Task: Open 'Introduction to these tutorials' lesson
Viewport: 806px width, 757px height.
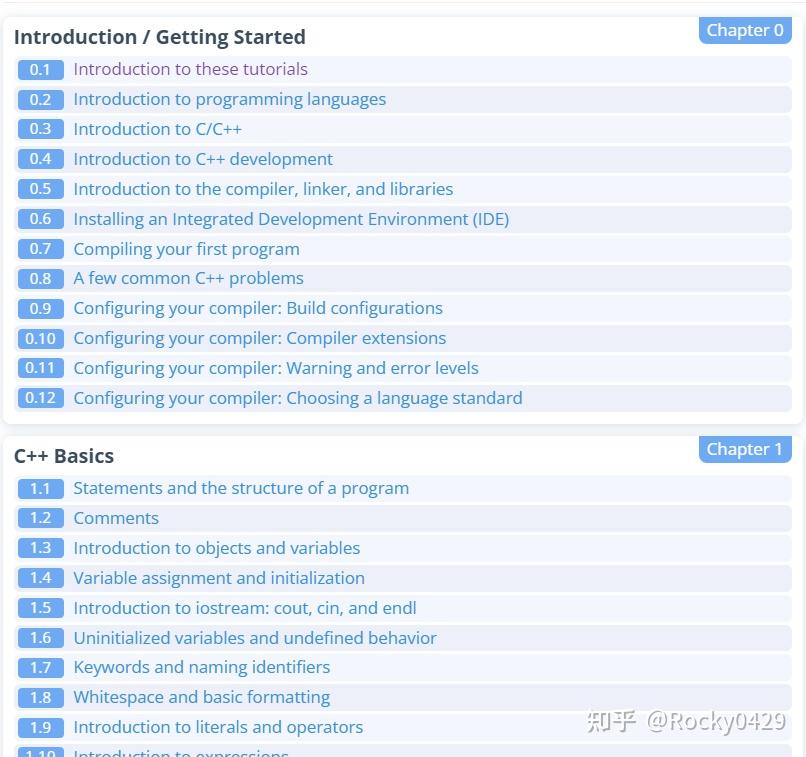Action: (190, 69)
